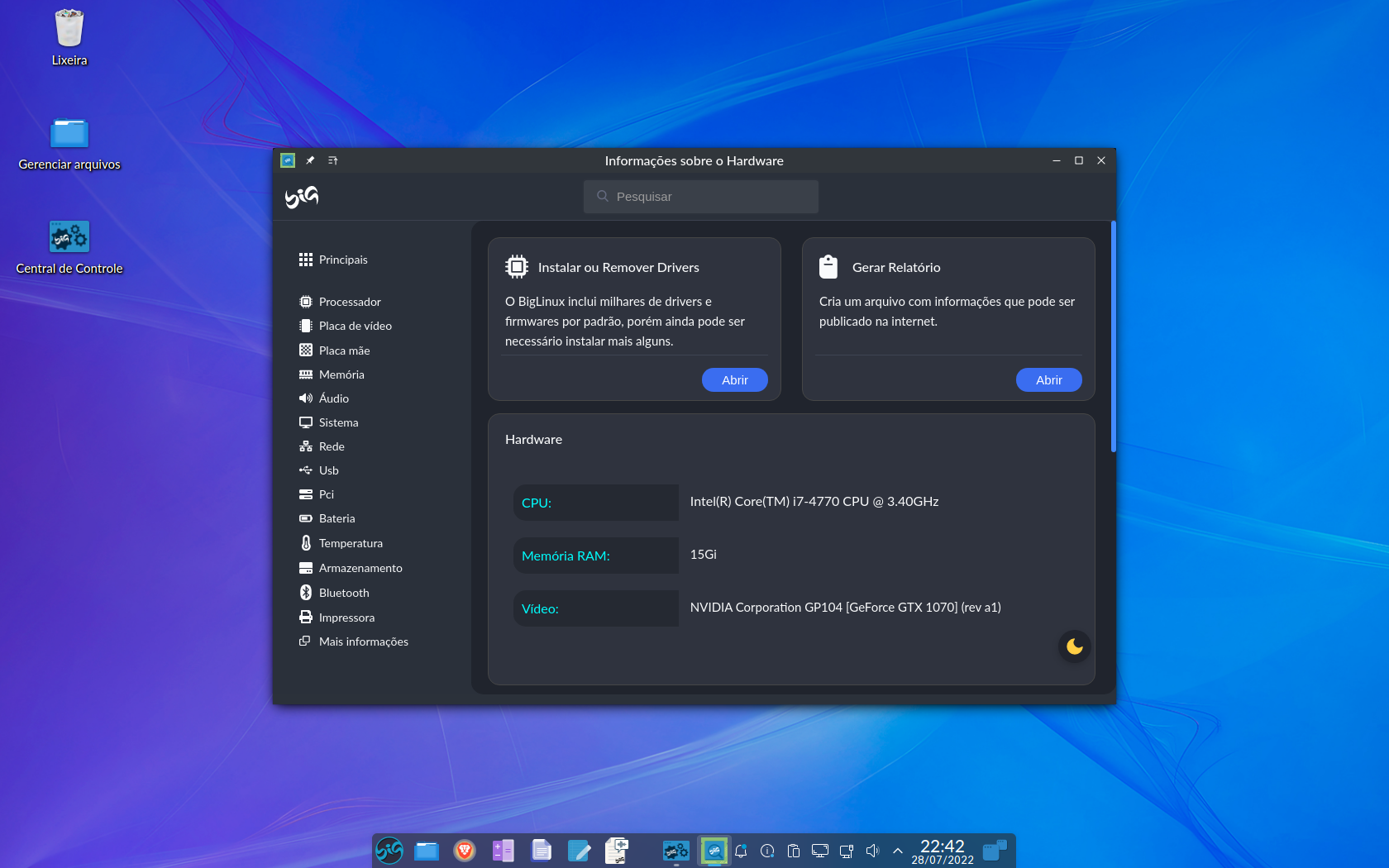The height and width of the screenshot is (868, 1389).
Task: Open the display configuration tray icon
Action: point(820,851)
